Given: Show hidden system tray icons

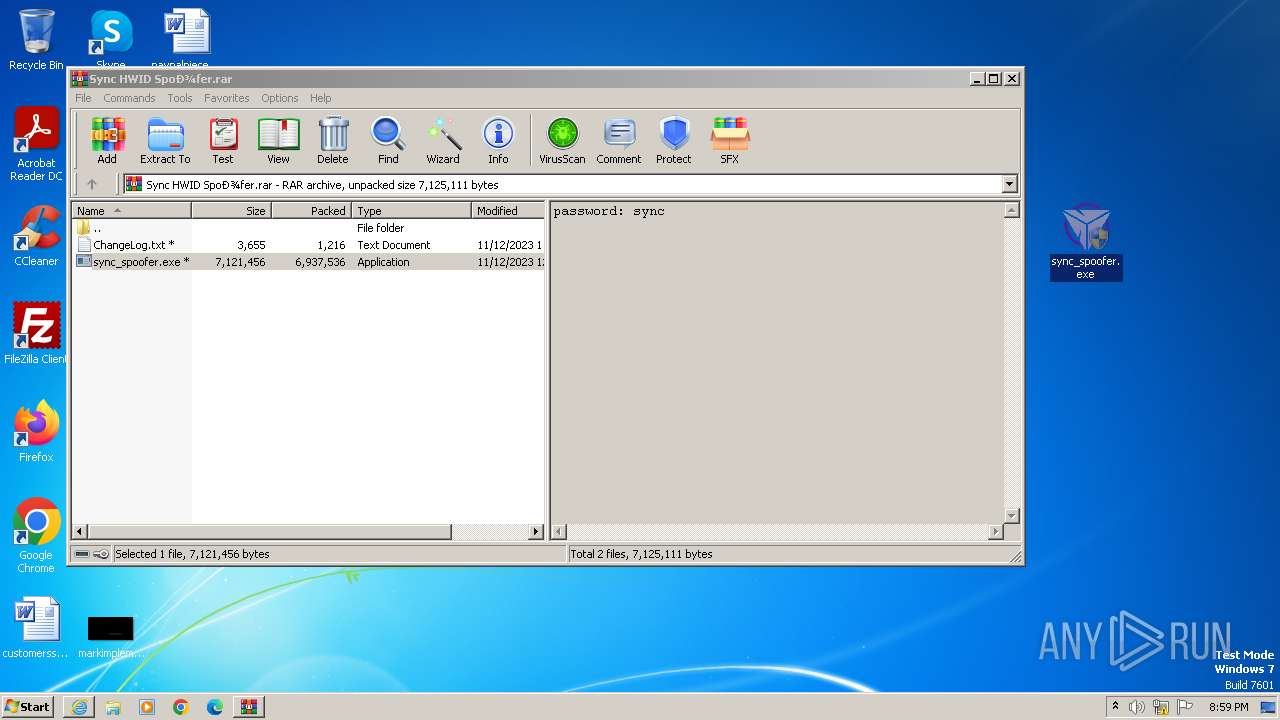Looking at the screenshot, I should [1115, 707].
